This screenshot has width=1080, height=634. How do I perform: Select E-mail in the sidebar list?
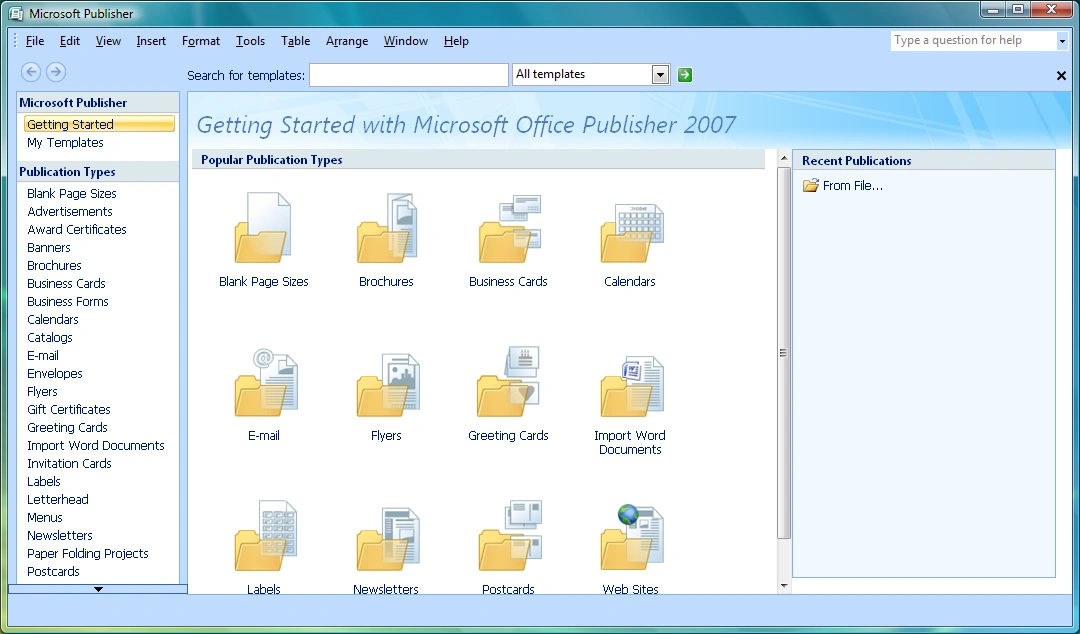43,356
